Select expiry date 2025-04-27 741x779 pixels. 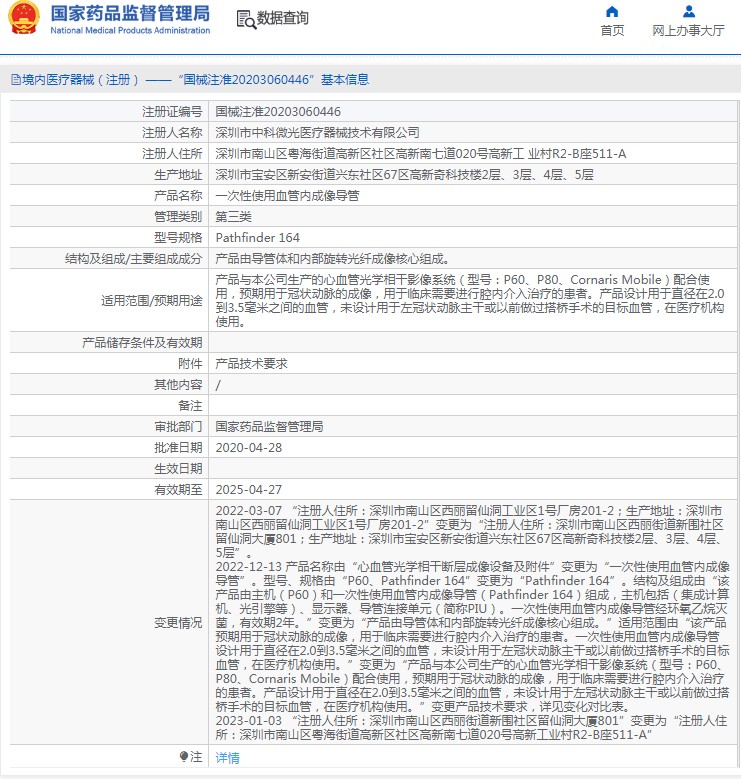click(248, 490)
